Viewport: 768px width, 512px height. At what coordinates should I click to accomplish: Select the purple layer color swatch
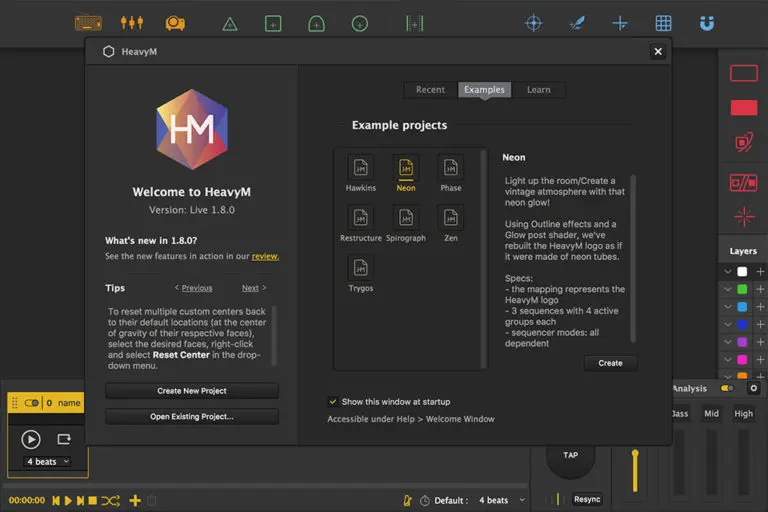[742, 342]
